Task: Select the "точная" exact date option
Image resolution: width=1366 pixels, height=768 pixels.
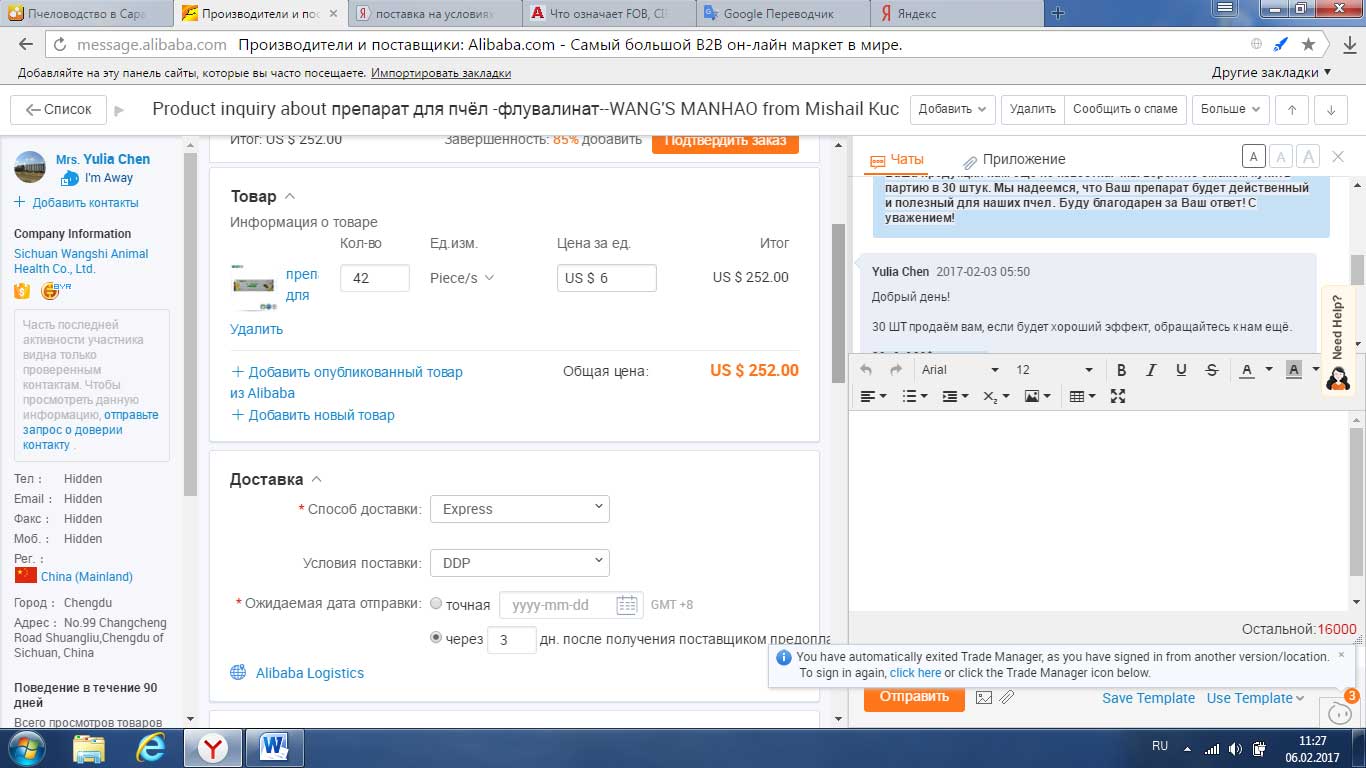Action: click(436, 604)
